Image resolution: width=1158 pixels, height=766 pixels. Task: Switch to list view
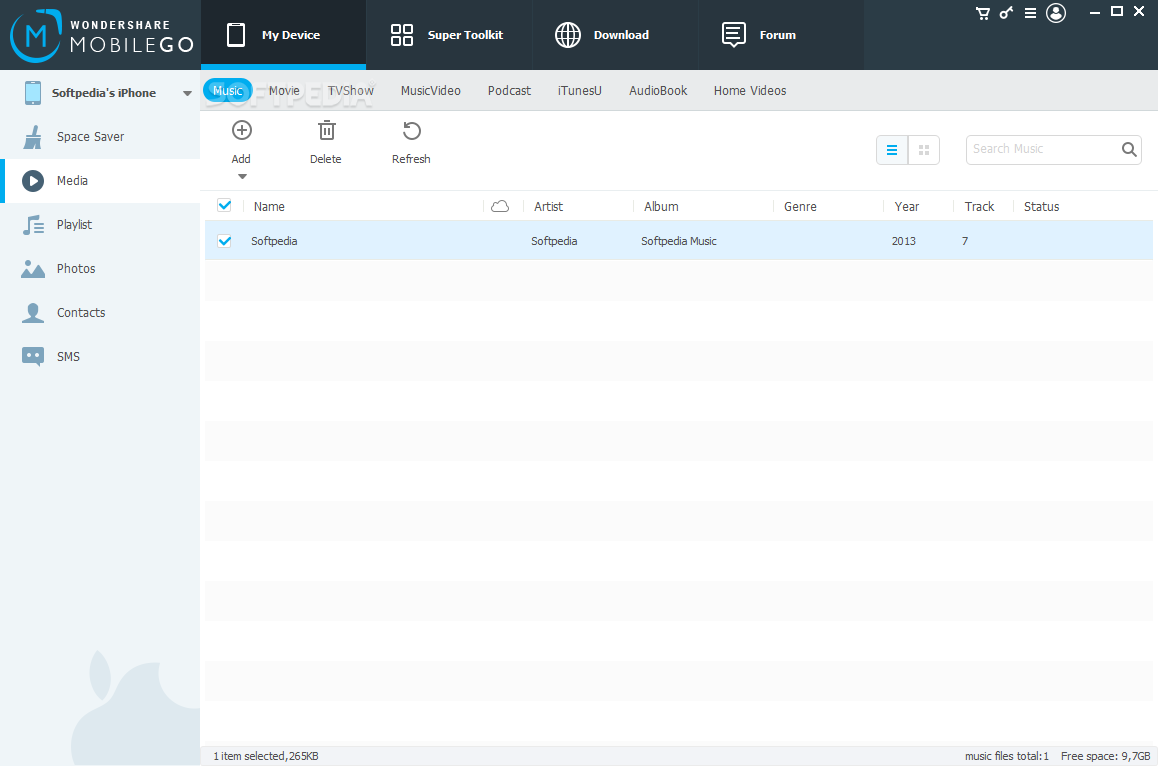[x=892, y=150]
